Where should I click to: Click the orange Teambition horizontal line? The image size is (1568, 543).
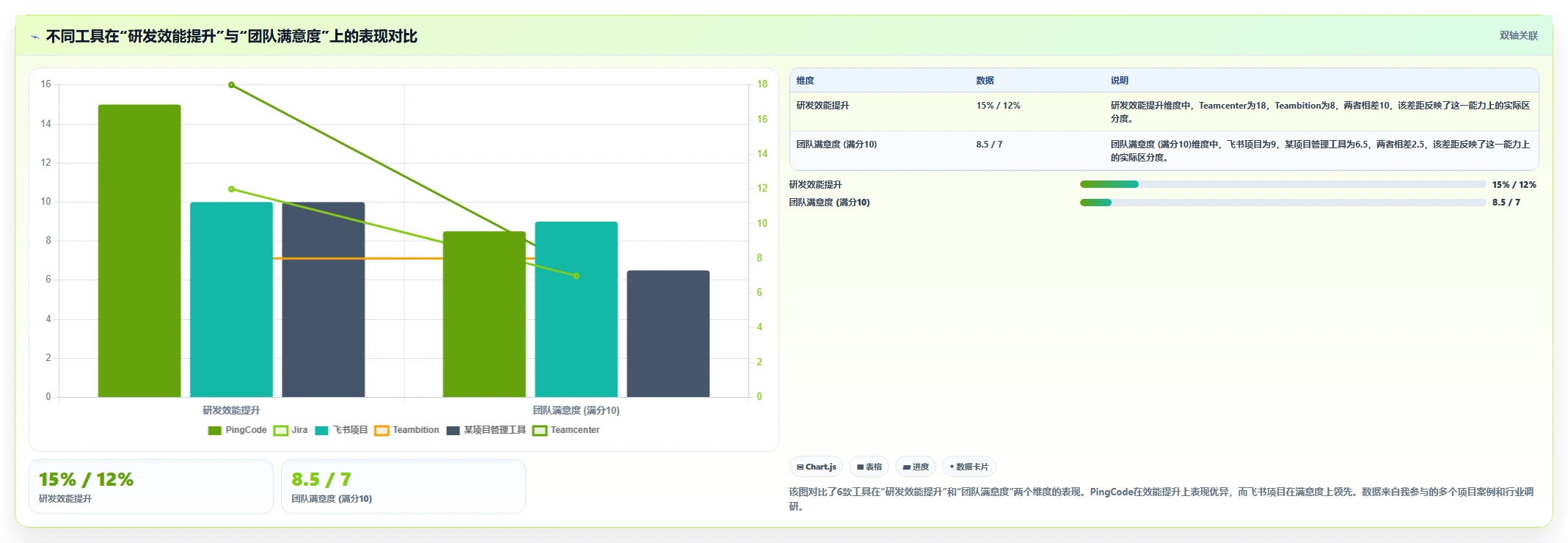[x=404, y=258]
